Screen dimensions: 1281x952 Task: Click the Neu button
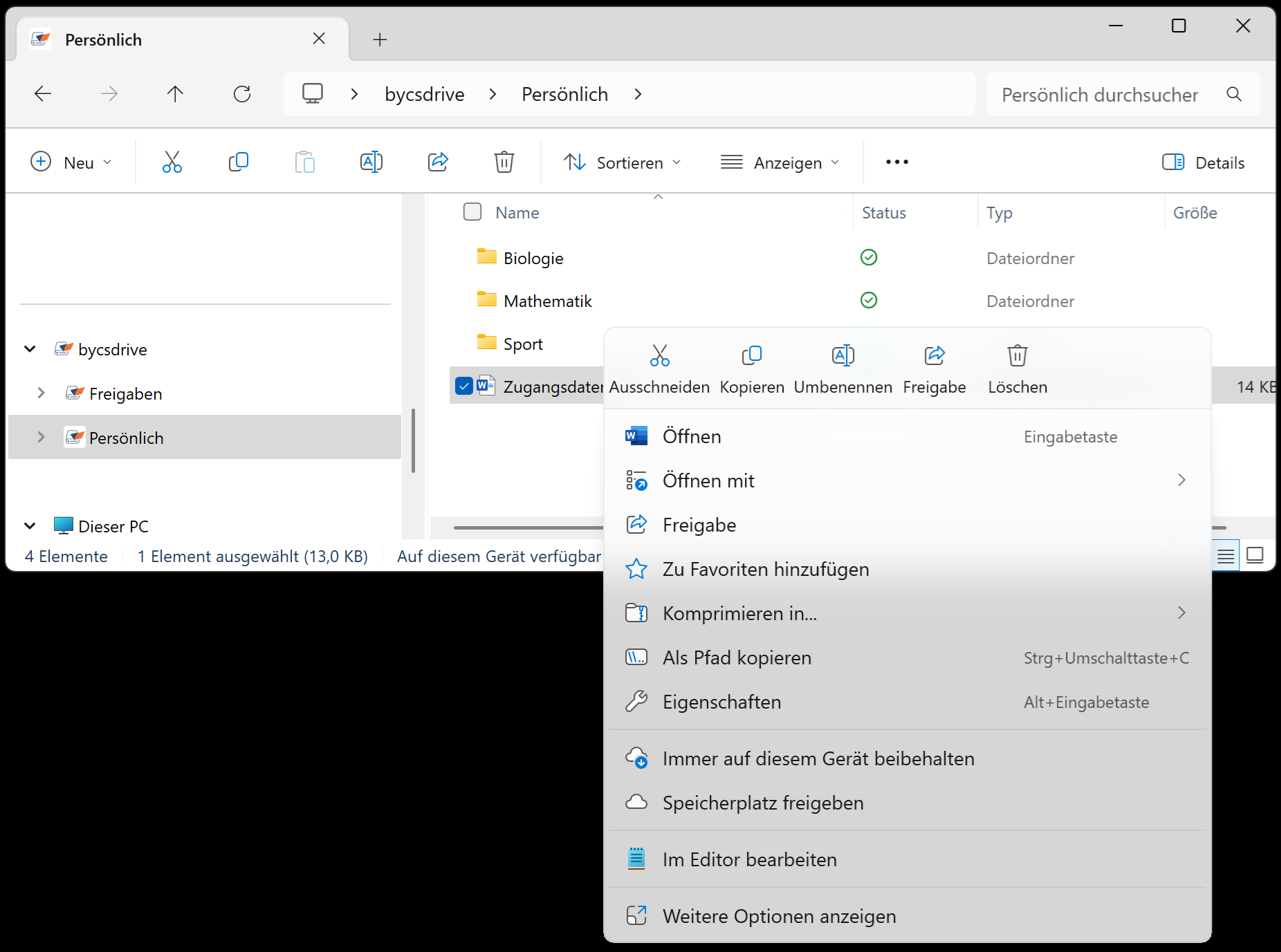click(71, 162)
